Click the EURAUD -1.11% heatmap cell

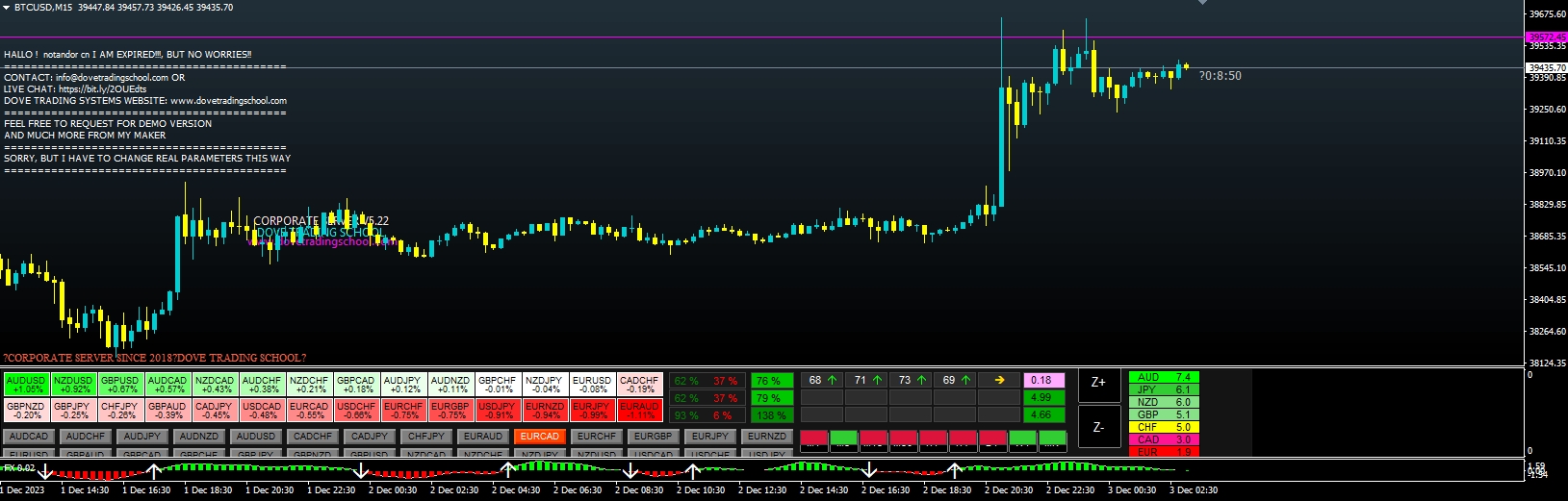click(x=641, y=411)
